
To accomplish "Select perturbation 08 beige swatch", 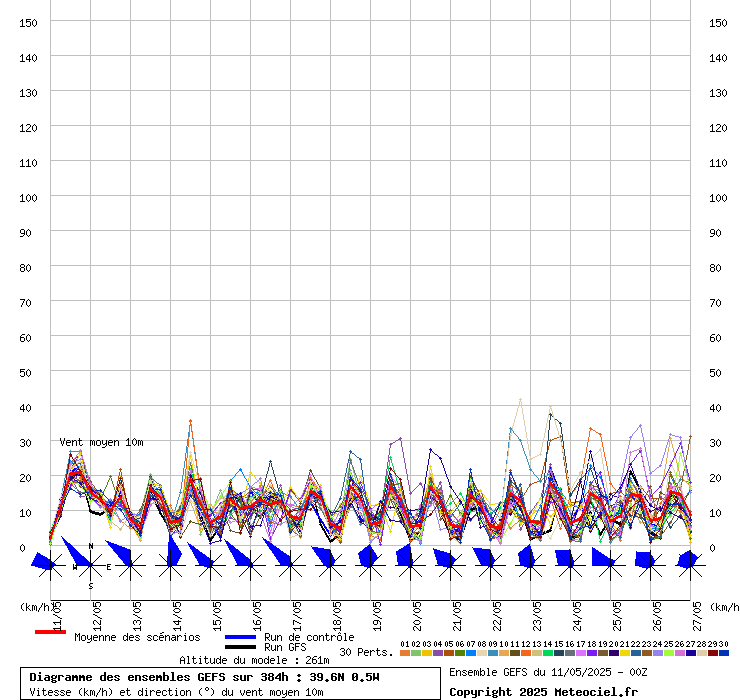I will [x=482, y=653].
